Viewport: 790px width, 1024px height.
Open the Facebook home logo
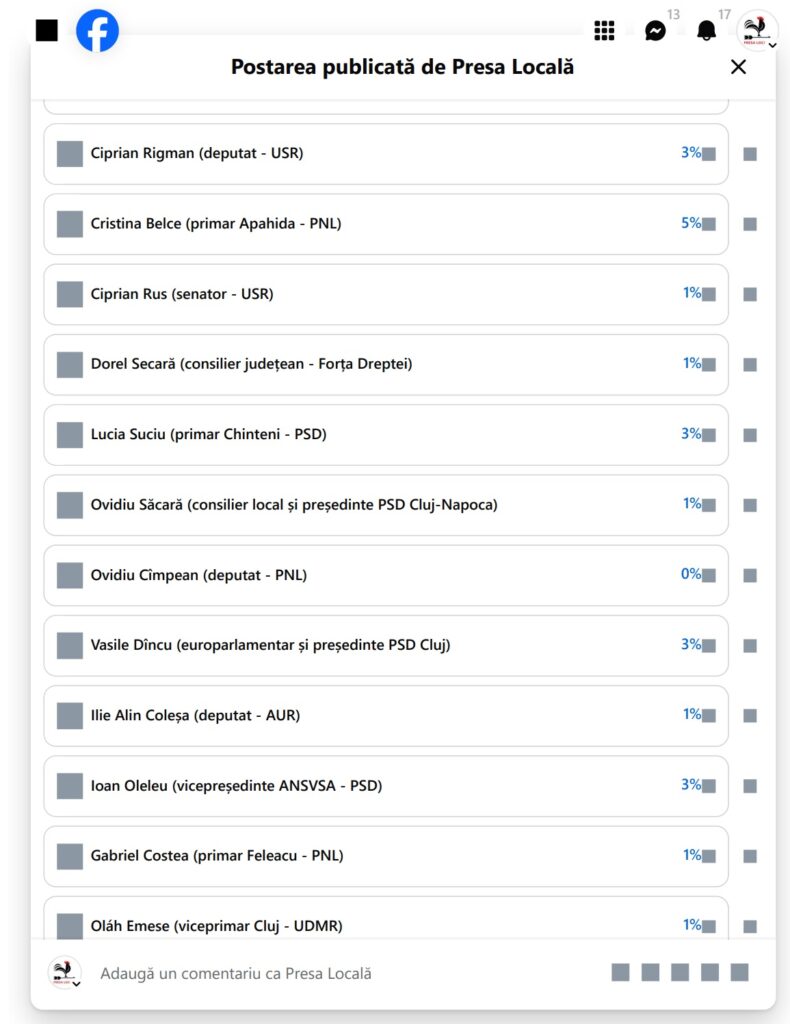(x=97, y=30)
